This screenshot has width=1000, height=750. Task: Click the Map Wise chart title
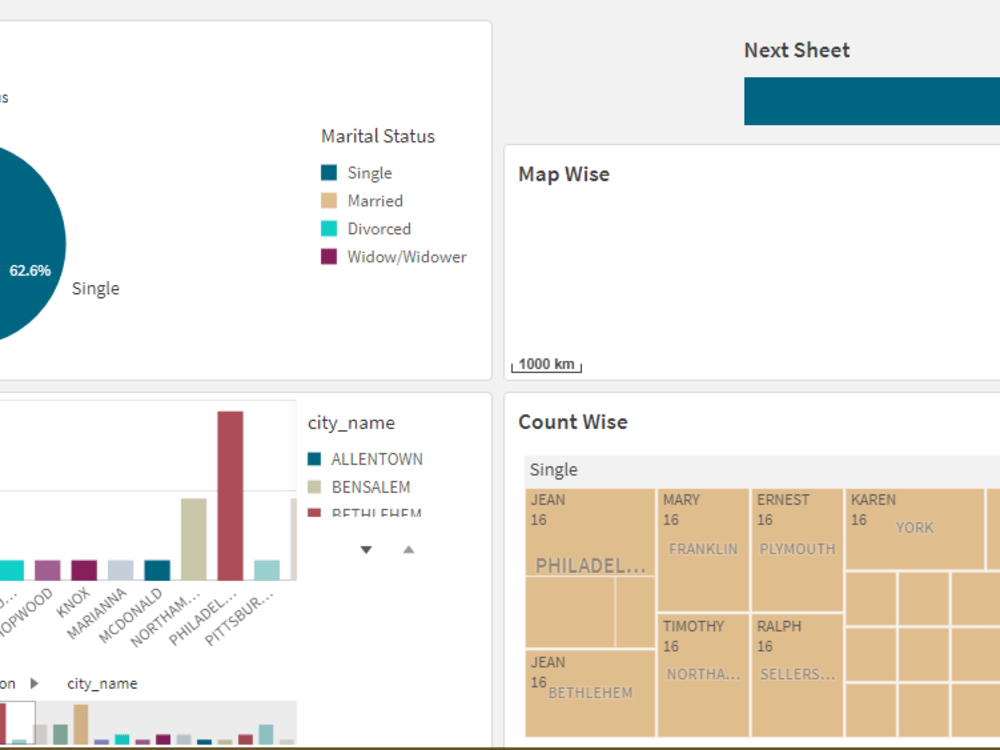pos(564,174)
